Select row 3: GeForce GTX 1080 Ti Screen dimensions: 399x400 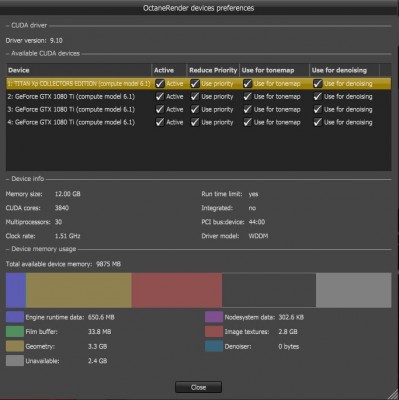pos(199,109)
